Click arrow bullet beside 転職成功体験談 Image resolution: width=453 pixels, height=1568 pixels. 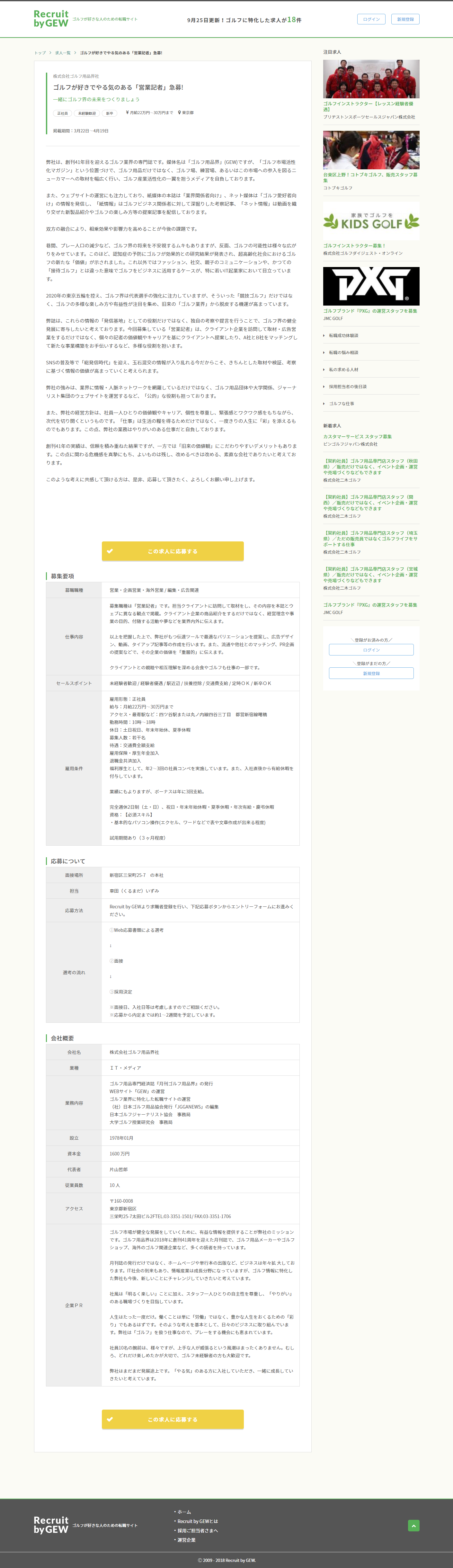pyautogui.click(x=324, y=335)
